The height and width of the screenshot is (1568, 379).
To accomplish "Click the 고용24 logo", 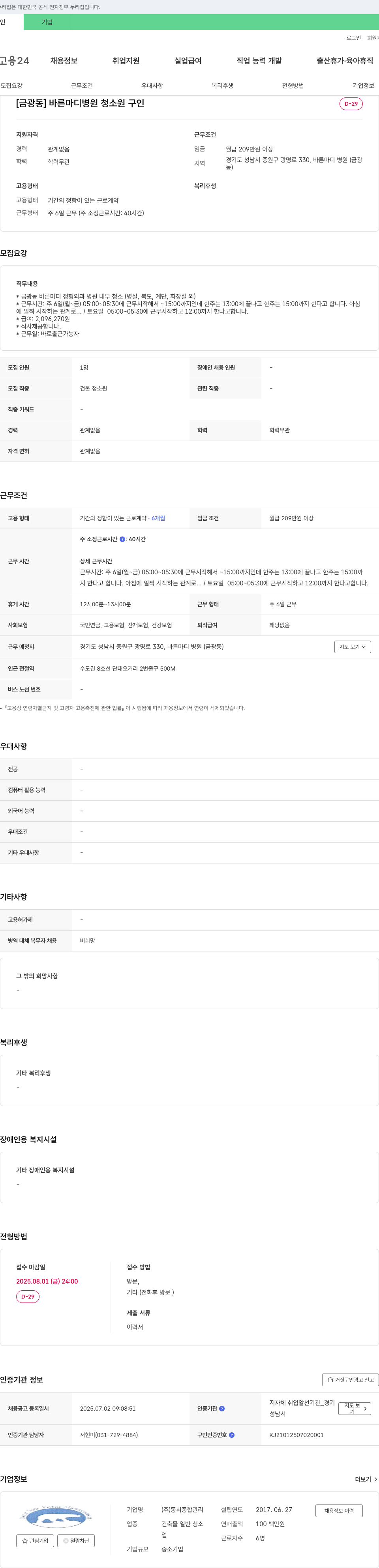I will click(14, 61).
